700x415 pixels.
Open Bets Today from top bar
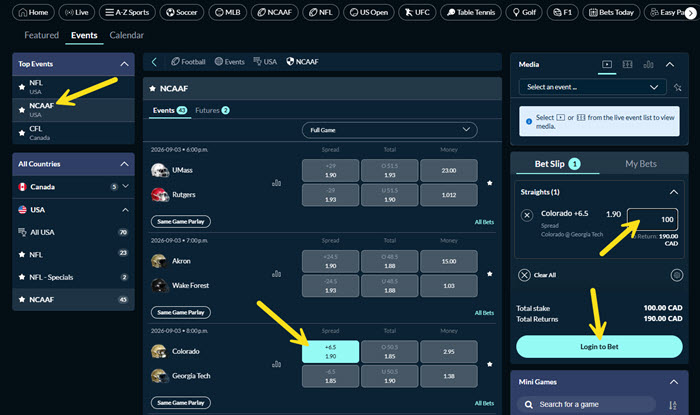point(611,12)
